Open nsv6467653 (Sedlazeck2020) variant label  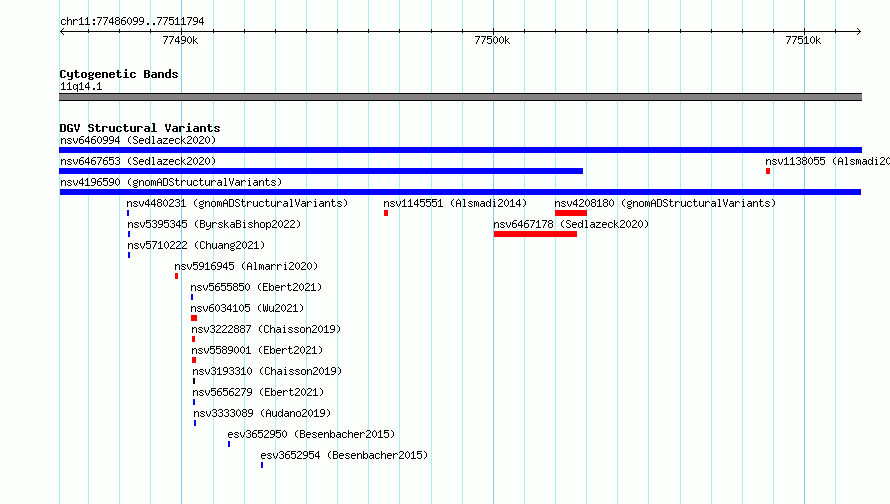[138, 161]
